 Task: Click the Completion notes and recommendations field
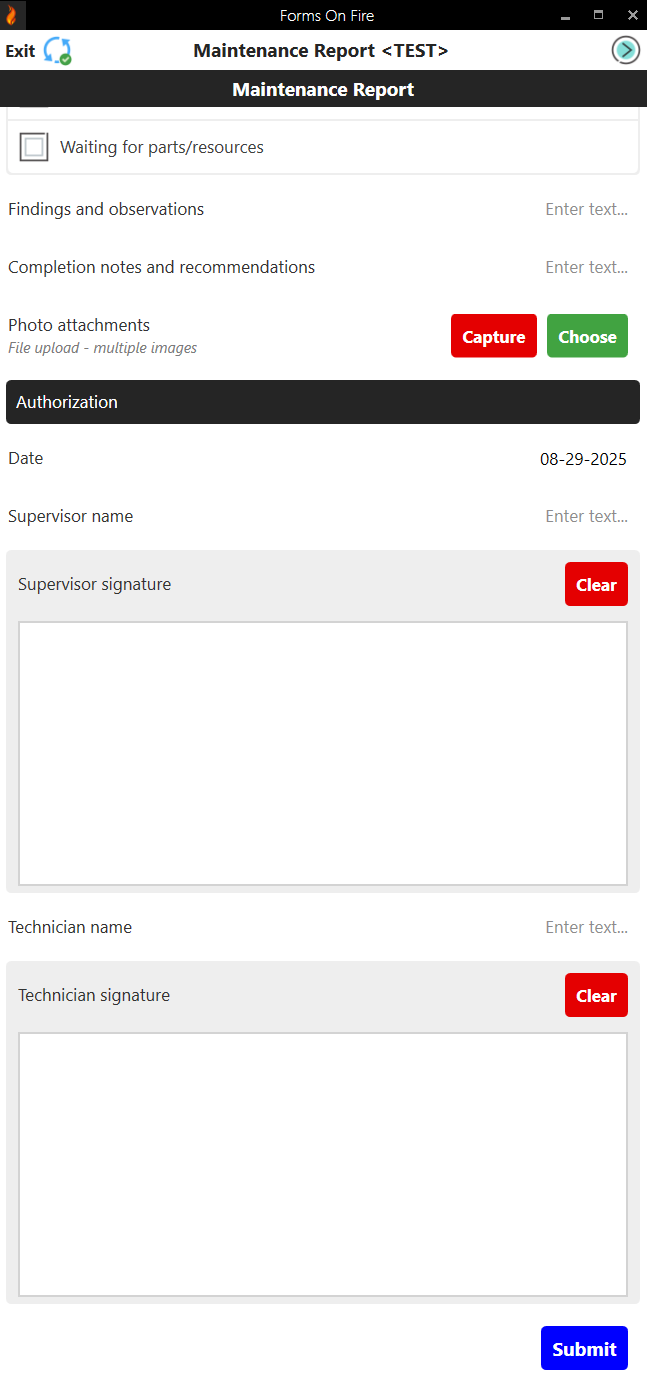(x=586, y=267)
